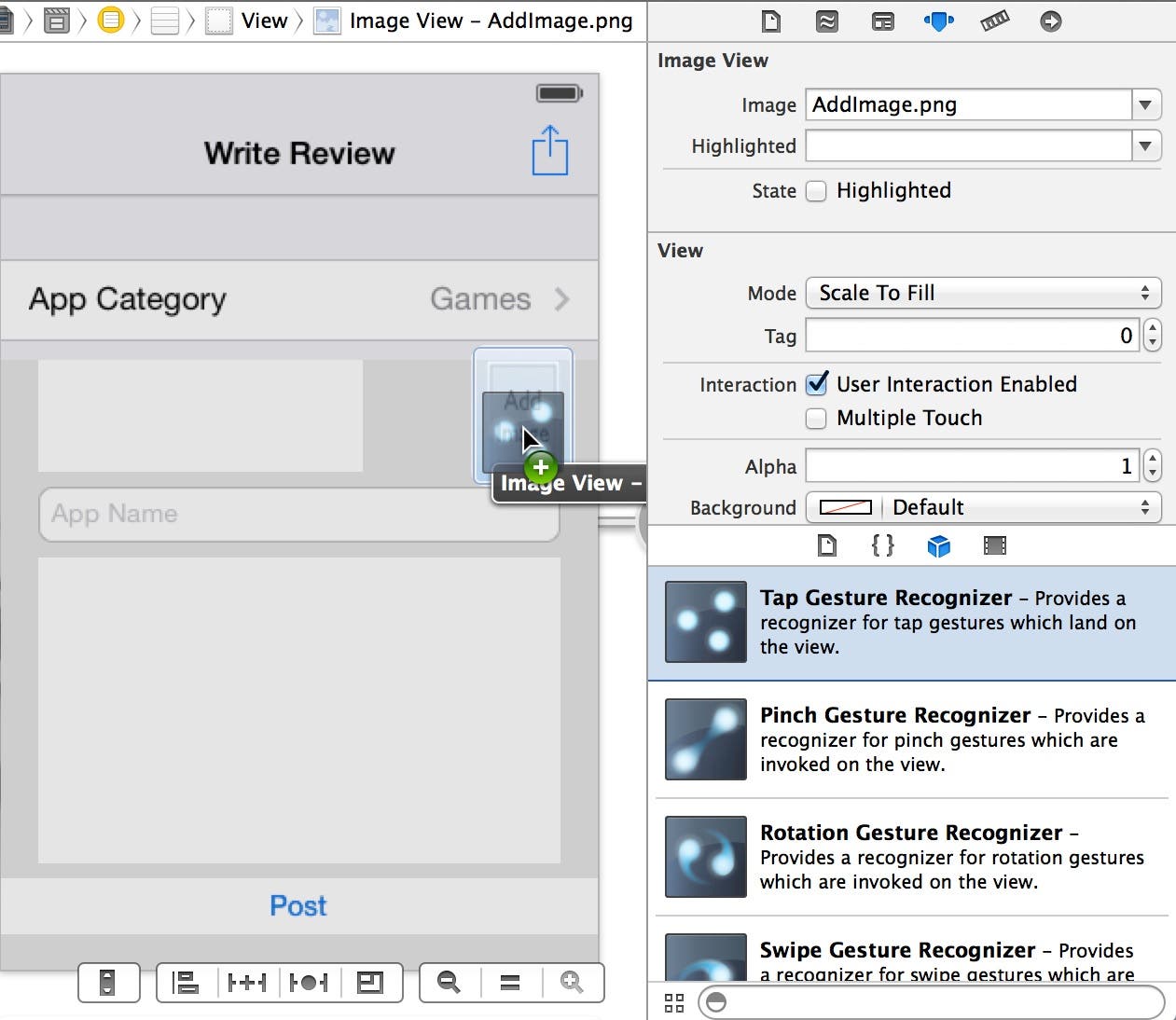Image resolution: width=1176 pixels, height=1020 pixels.
Task: Open the Pin constraints menu
Action: [x=247, y=982]
